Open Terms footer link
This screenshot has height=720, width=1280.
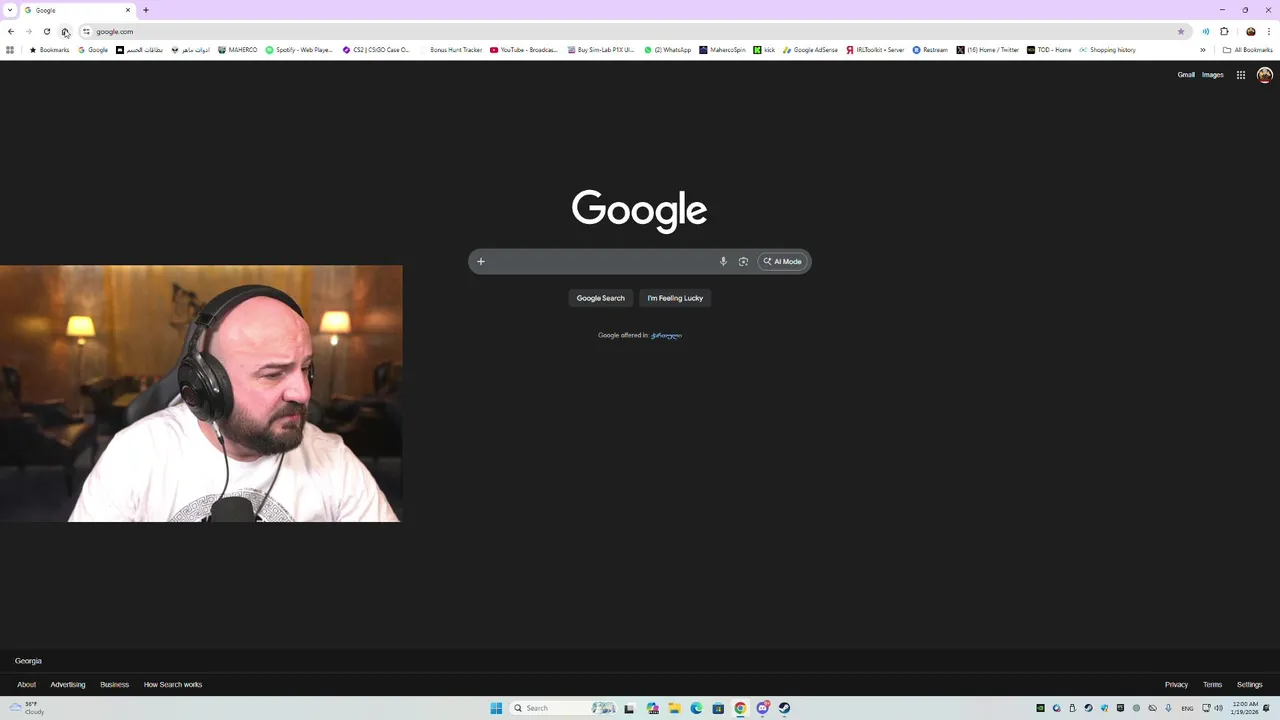(x=1212, y=685)
